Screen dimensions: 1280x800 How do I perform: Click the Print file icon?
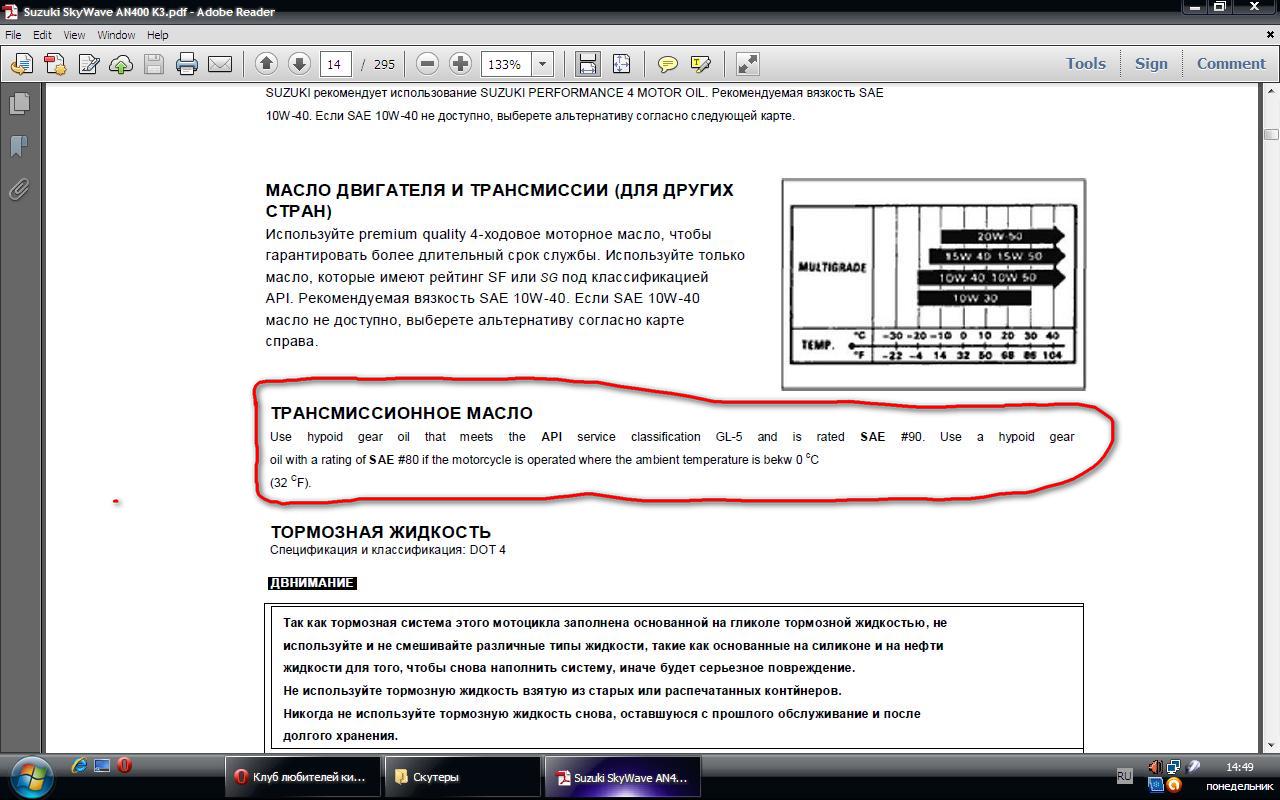pos(187,64)
